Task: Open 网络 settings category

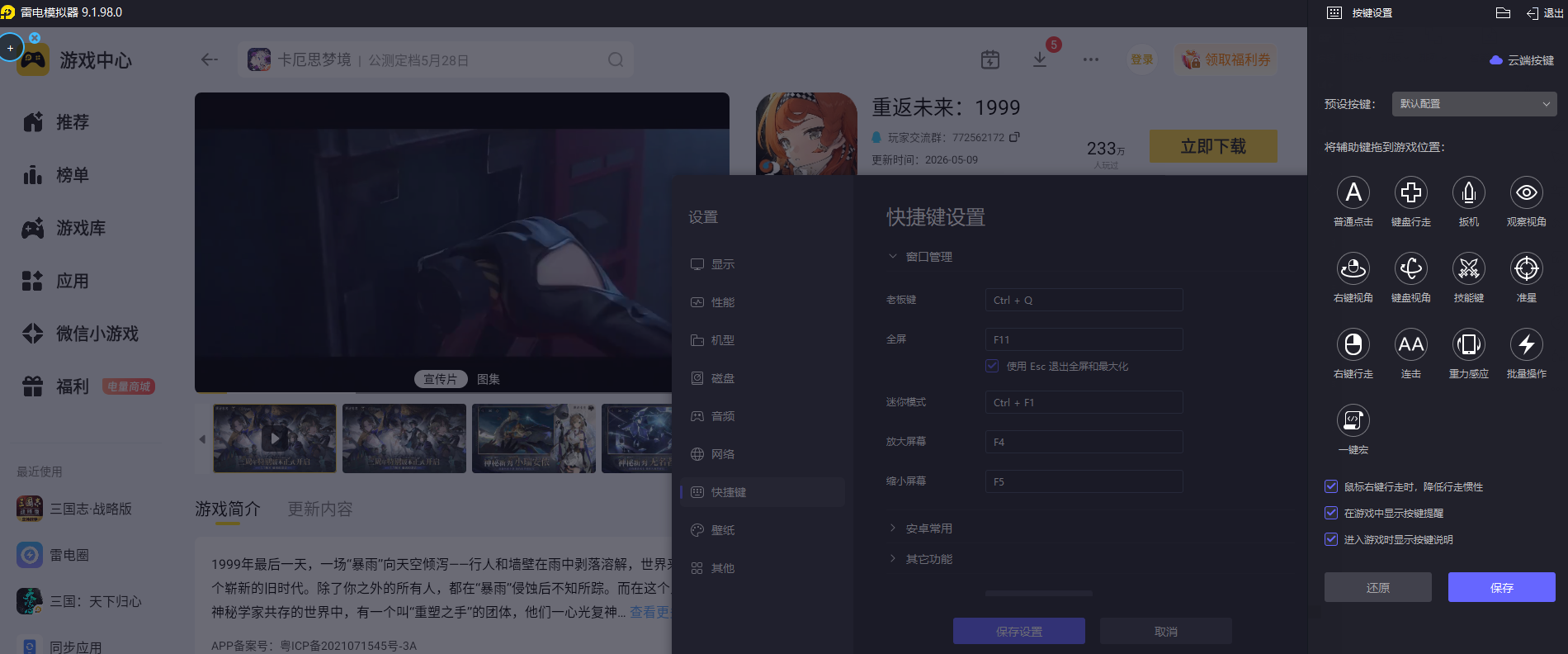Action: pos(762,454)
